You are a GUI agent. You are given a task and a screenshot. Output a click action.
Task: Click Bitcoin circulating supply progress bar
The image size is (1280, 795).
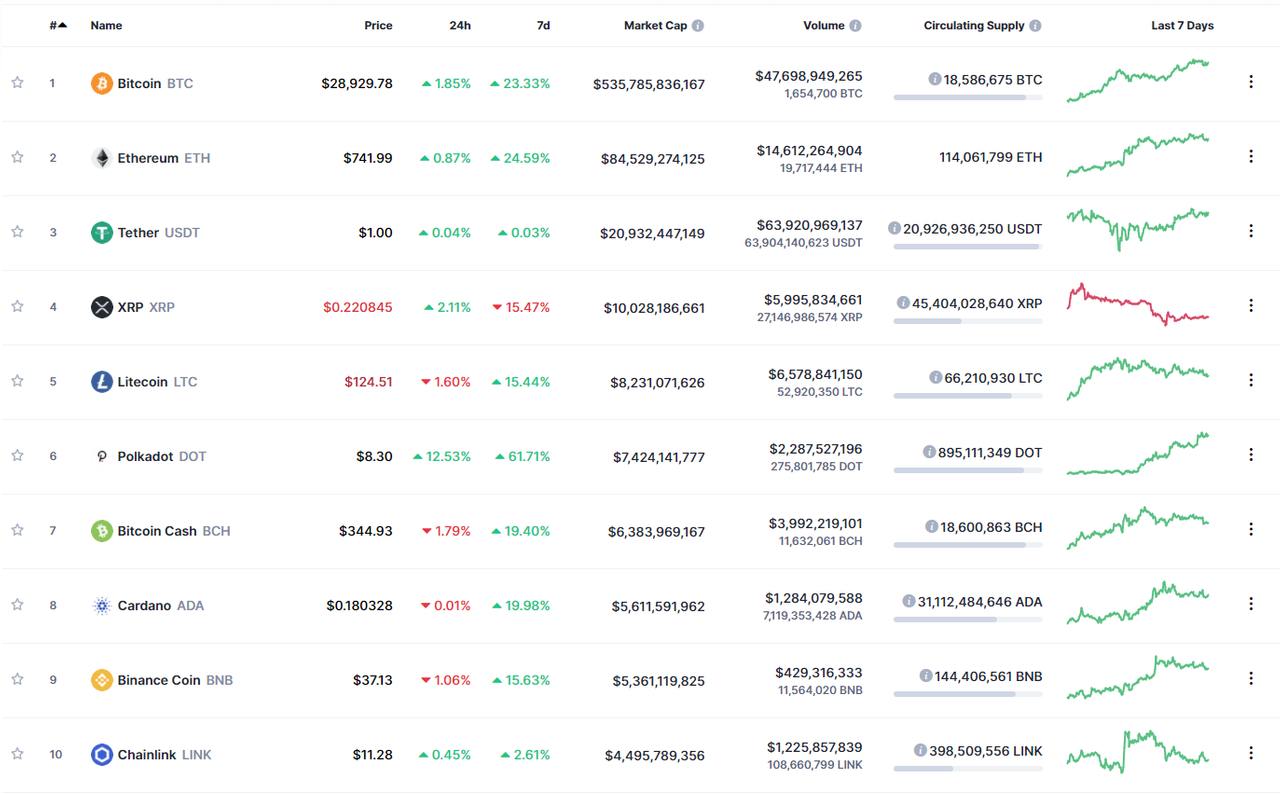968,97
